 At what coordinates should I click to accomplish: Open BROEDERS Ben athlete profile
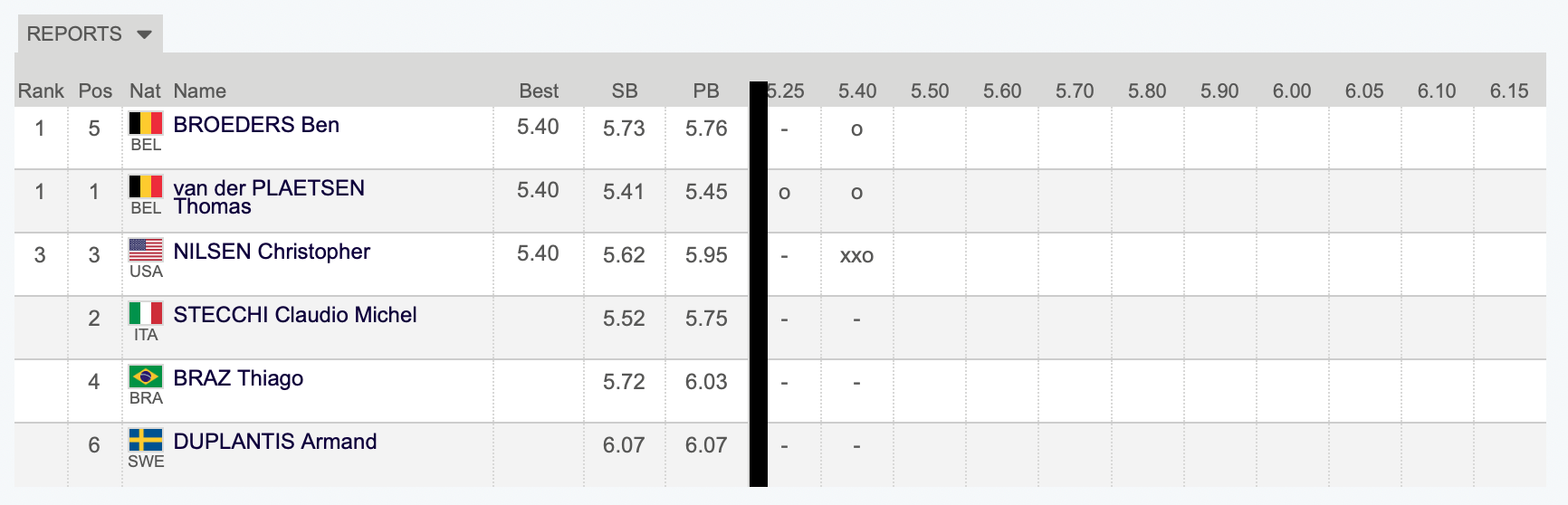(x=256, y=125)
